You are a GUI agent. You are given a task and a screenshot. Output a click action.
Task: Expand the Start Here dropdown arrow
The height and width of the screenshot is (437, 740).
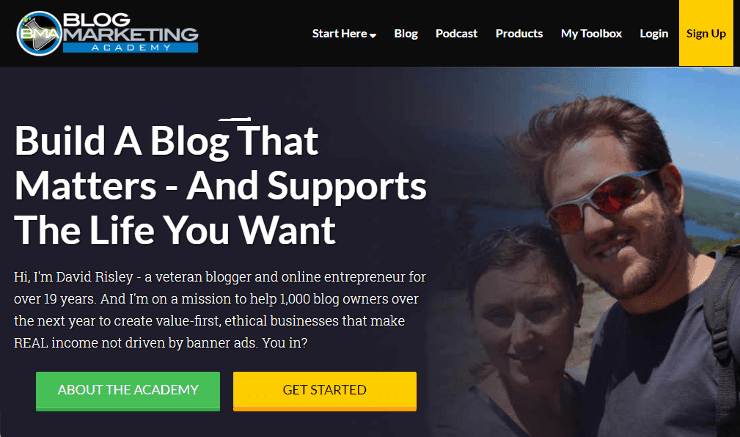[x=373, y=35]
